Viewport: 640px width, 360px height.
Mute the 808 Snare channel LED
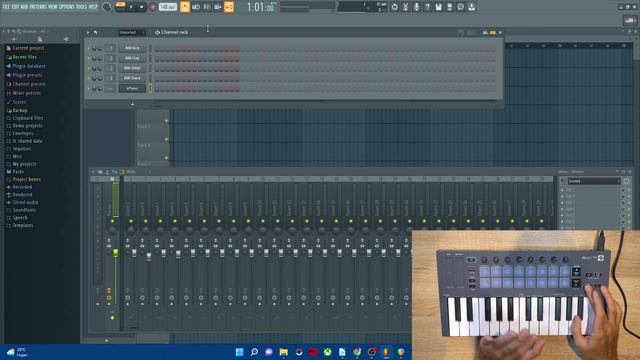coord(89,78)
